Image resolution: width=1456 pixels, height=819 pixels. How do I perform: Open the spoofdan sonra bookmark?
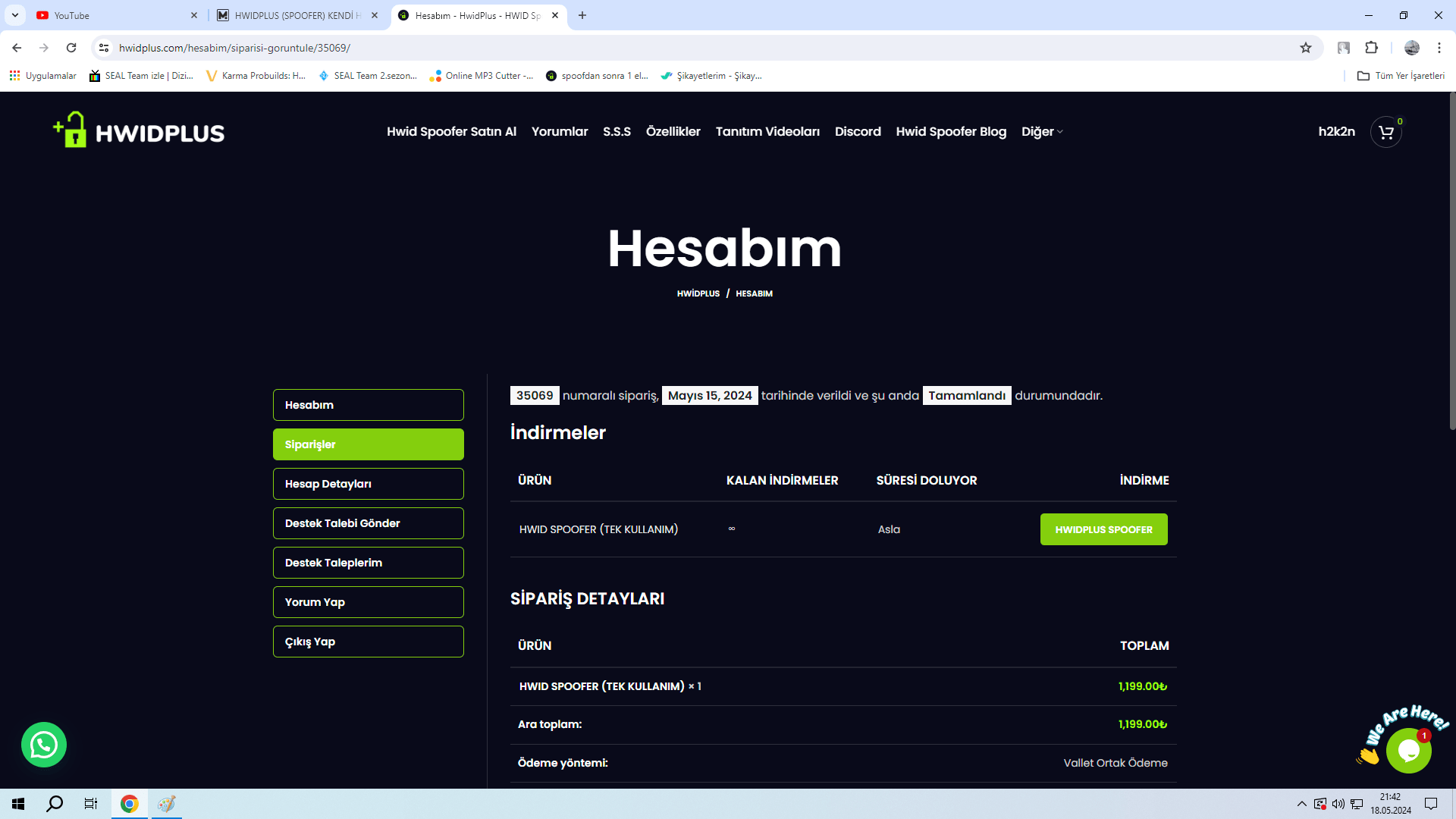click(x=597, y=76)
